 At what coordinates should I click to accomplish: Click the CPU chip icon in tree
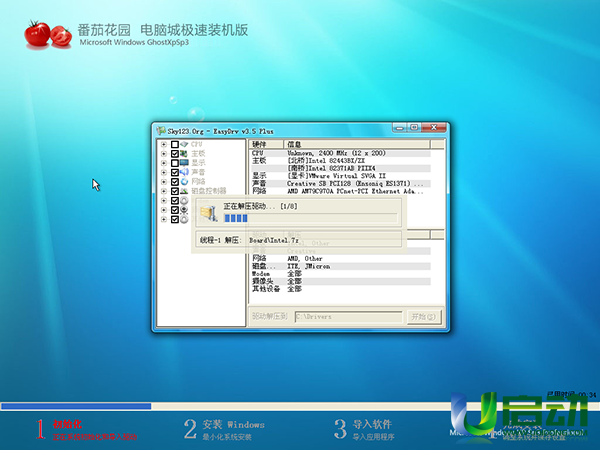184,144
